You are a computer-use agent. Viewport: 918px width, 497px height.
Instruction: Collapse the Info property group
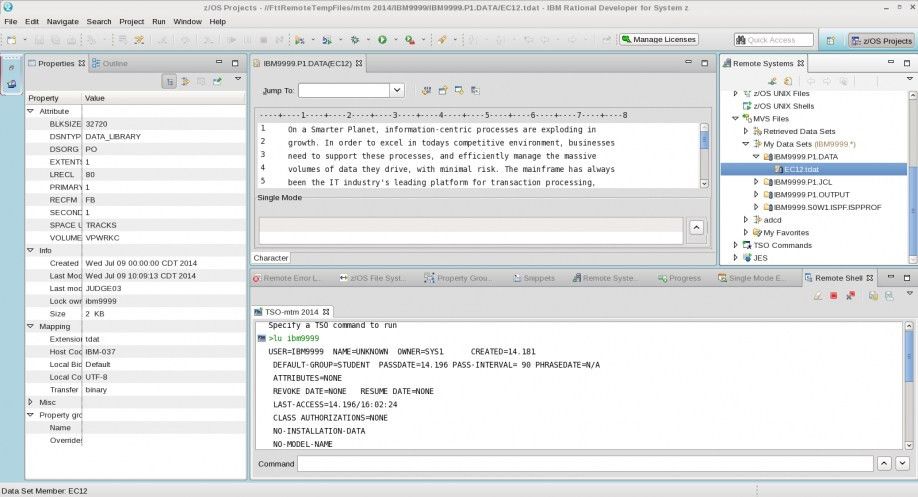30,250
